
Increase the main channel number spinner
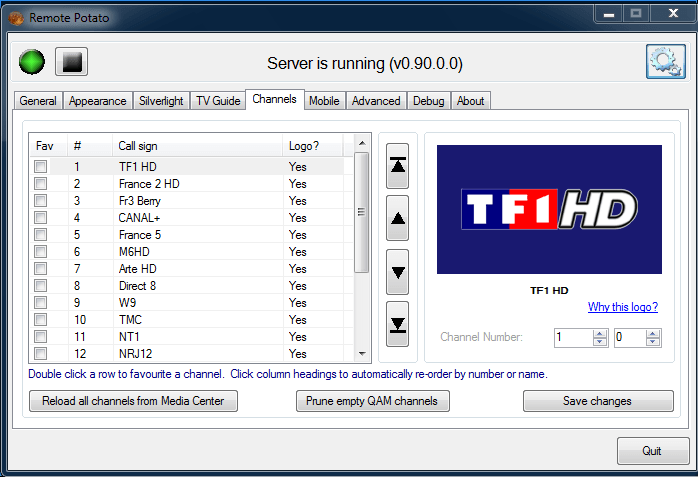click(x=600, y=334)
